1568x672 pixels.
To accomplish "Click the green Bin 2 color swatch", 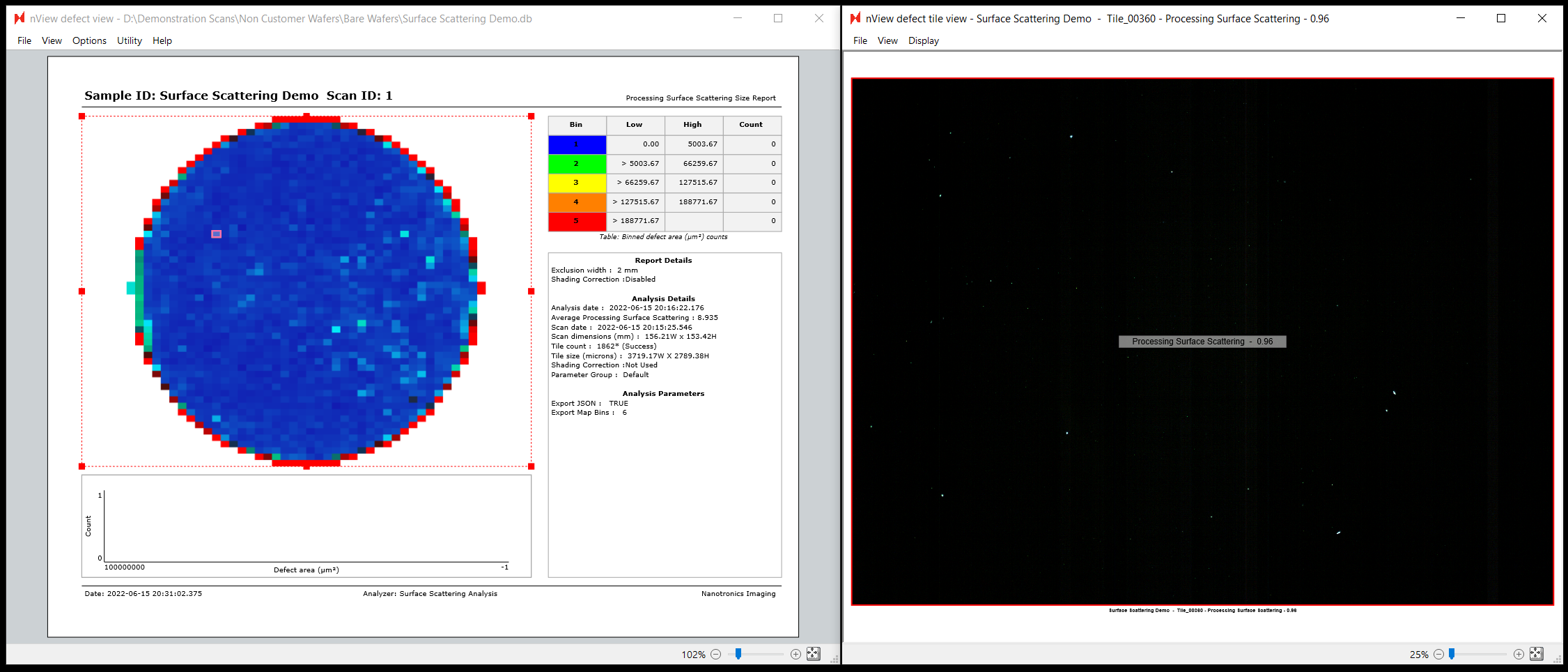I will click(x=577, y=163).
